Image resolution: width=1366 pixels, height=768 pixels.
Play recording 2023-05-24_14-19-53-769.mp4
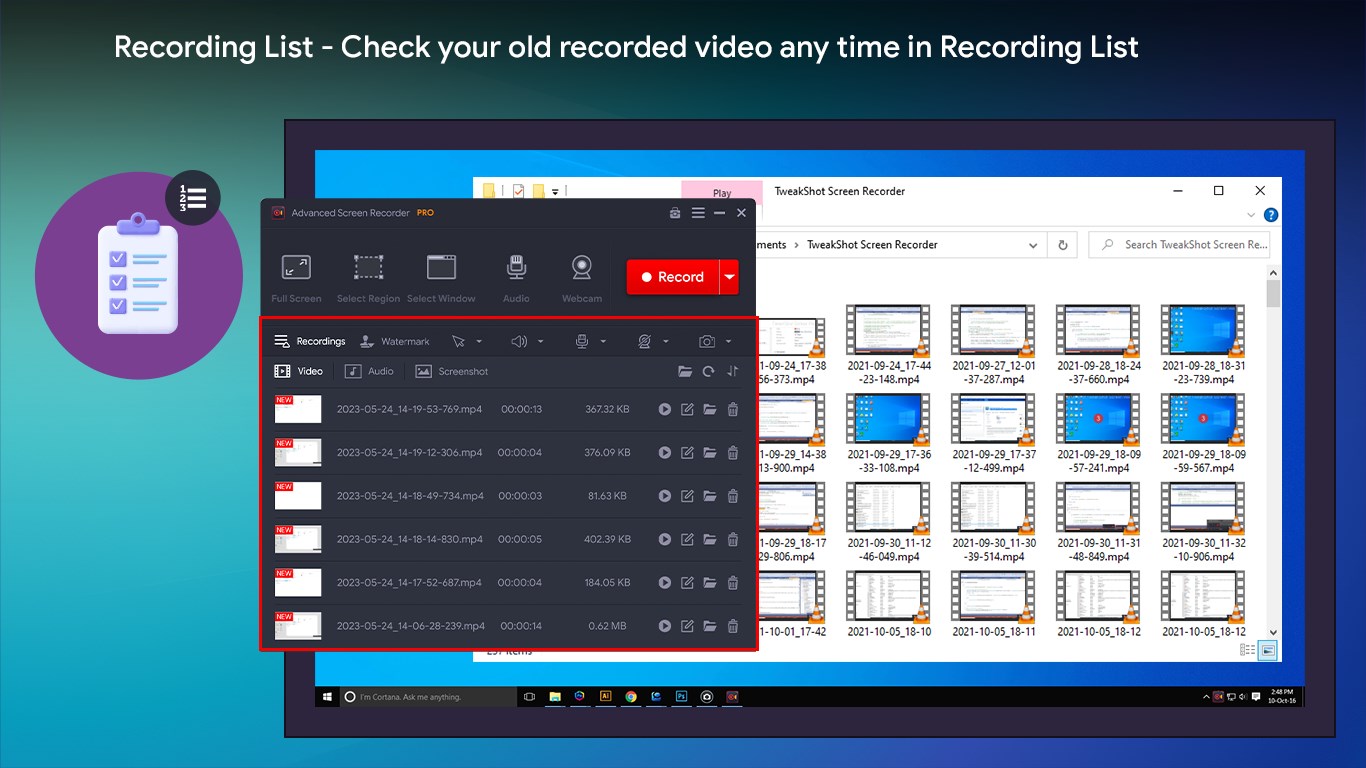pos(665,409)
